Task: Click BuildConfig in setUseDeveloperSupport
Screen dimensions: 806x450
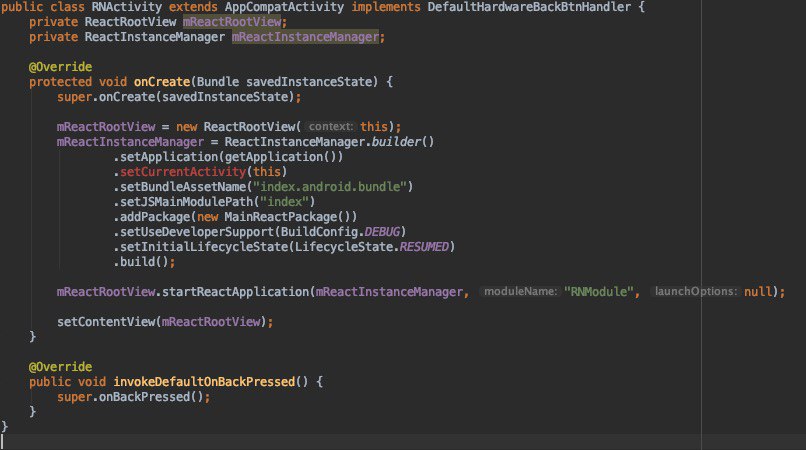Action: [319, 232]
